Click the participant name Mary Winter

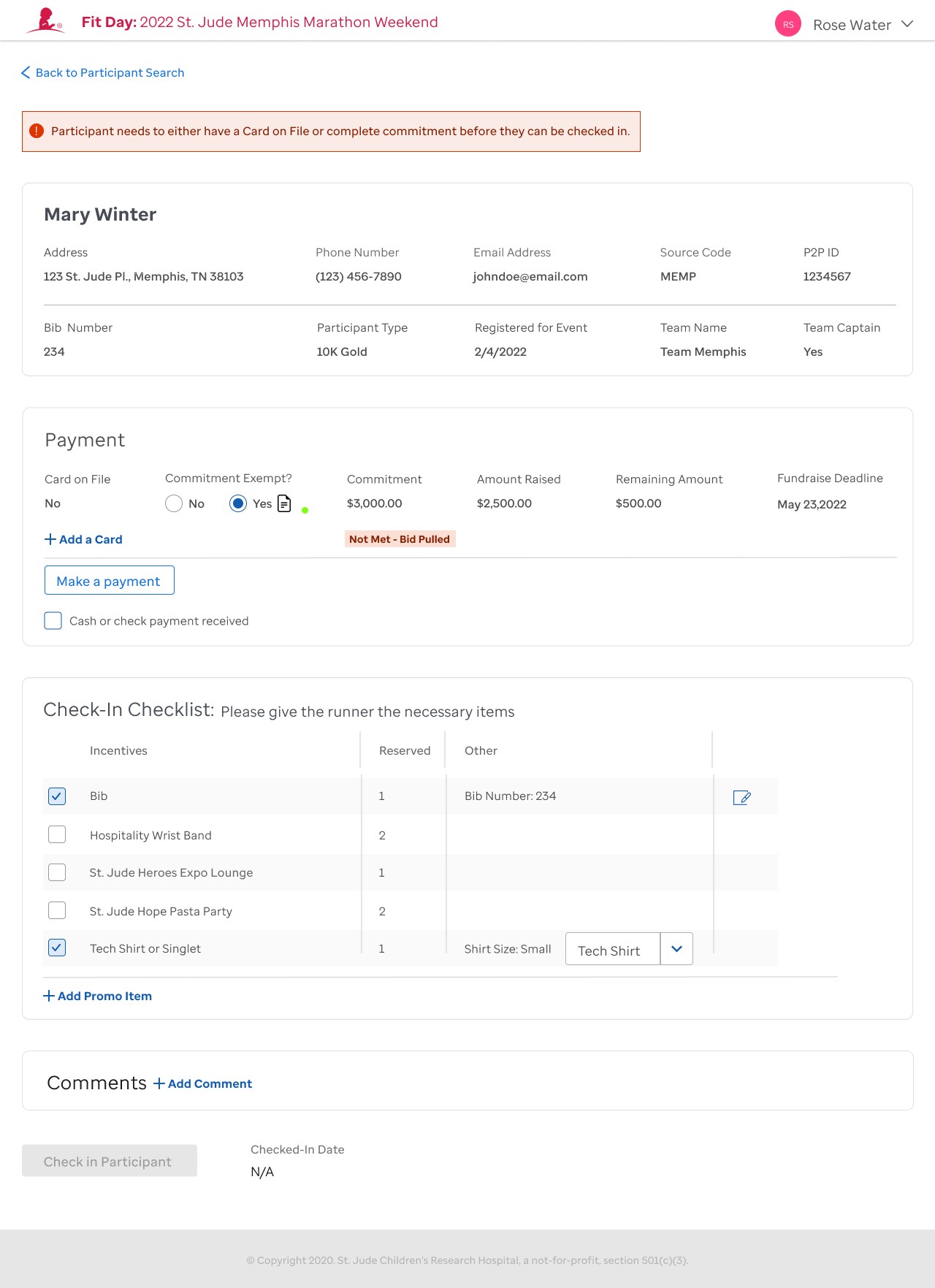100,214
